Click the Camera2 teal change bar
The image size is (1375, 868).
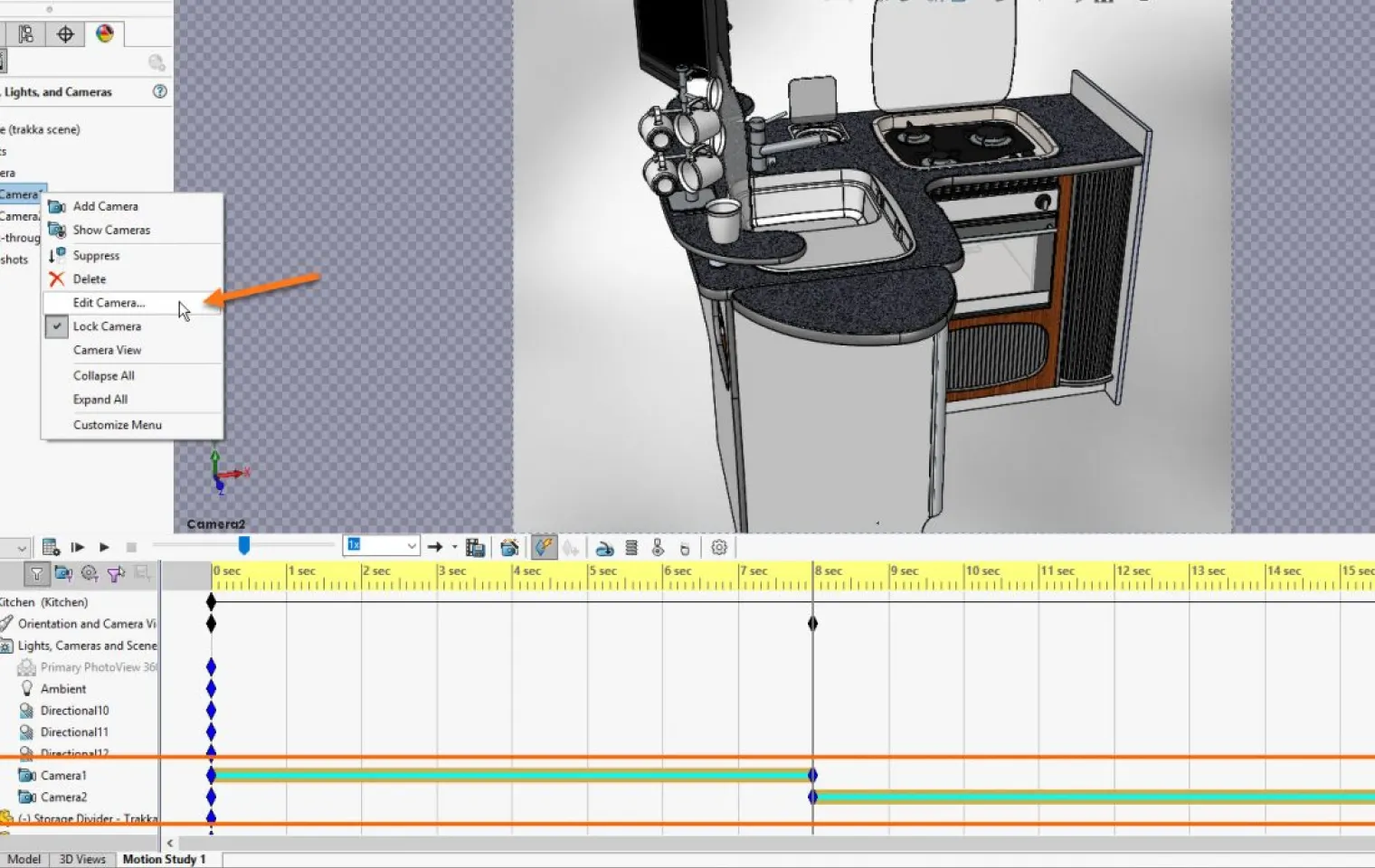(1095, 797)
